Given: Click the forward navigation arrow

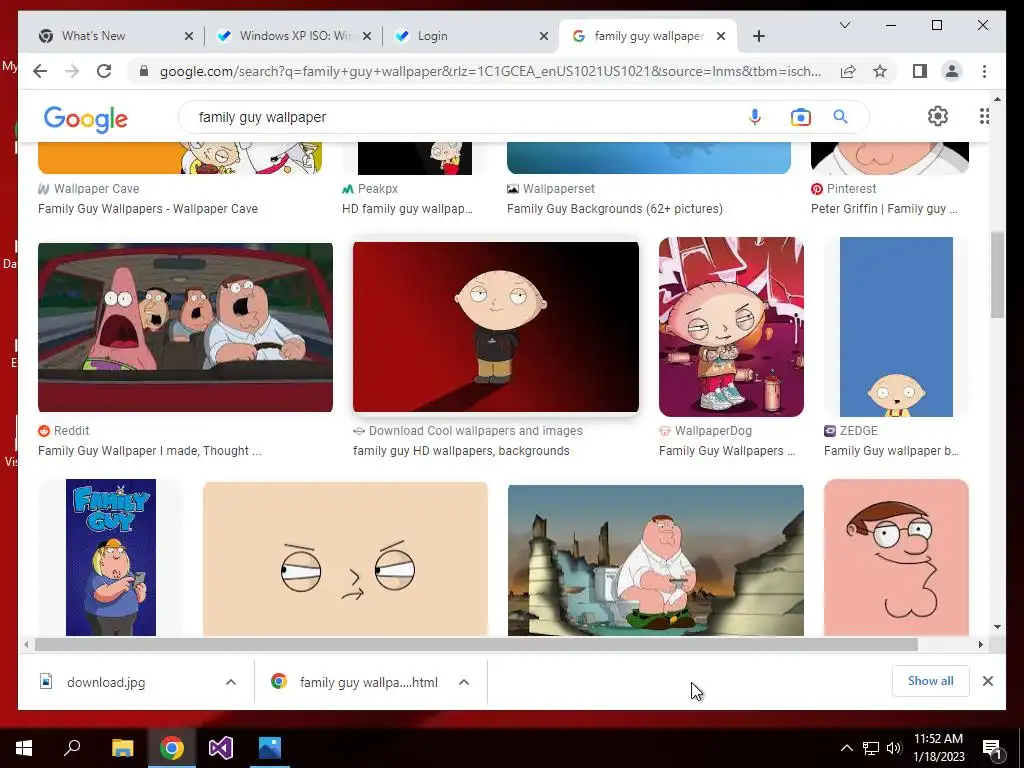Looking at the screenshot, I should click(72, 71).
